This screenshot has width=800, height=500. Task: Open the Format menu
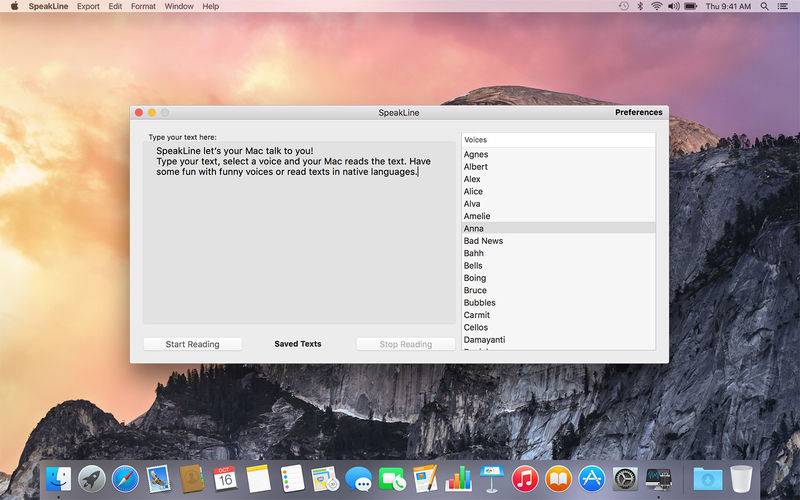[143, 6]
